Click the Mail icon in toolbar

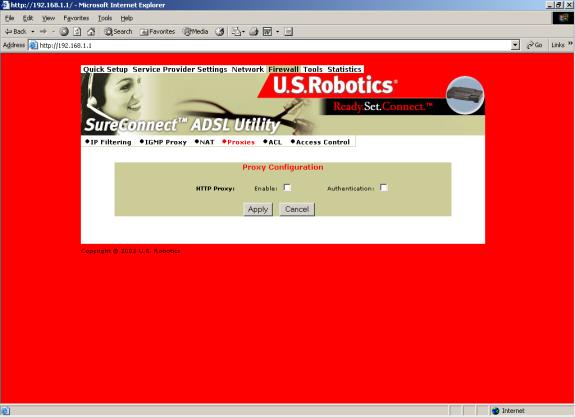(237, 32)
